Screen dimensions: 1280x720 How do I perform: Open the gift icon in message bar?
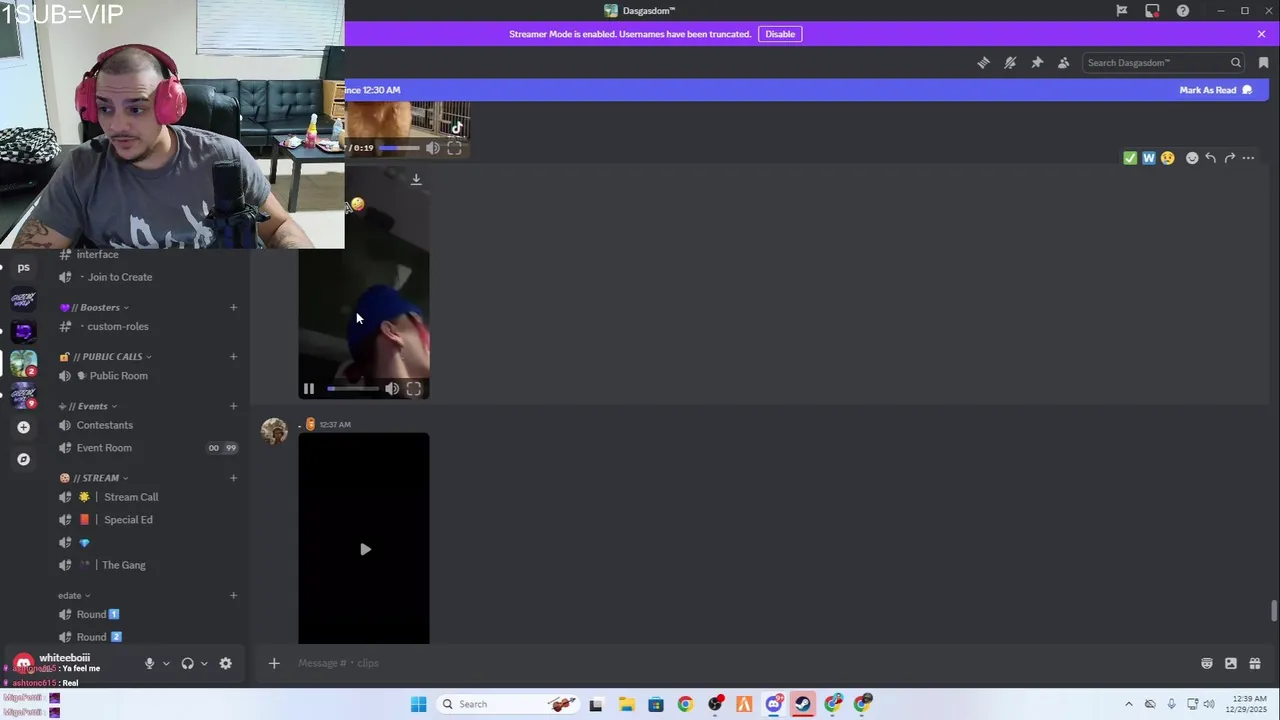(x=1255, y=663)
